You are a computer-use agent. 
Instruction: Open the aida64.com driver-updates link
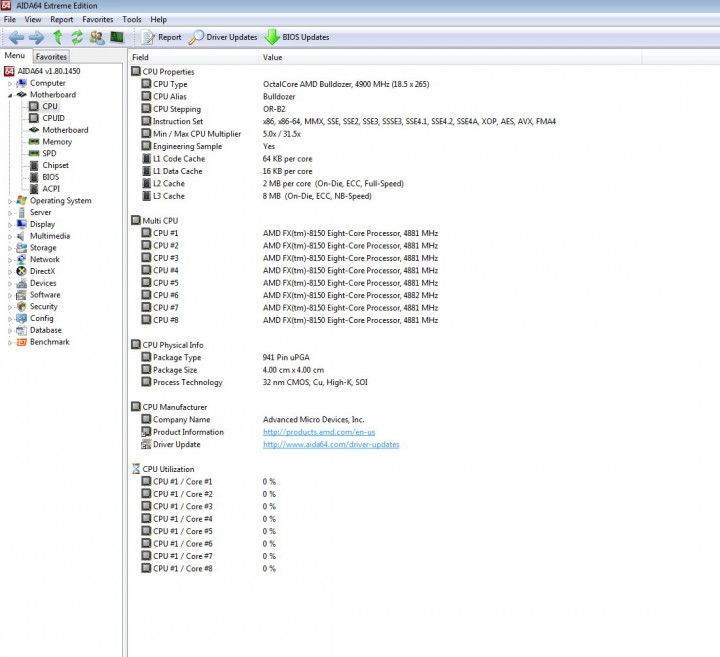coord(331,444)
